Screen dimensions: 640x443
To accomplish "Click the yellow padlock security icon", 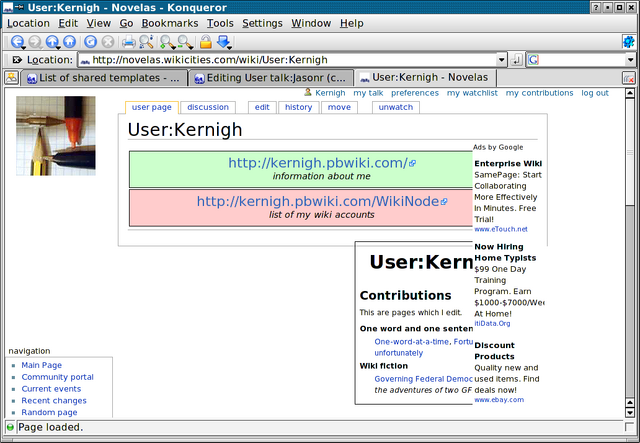I will click(x=205, y=41).
